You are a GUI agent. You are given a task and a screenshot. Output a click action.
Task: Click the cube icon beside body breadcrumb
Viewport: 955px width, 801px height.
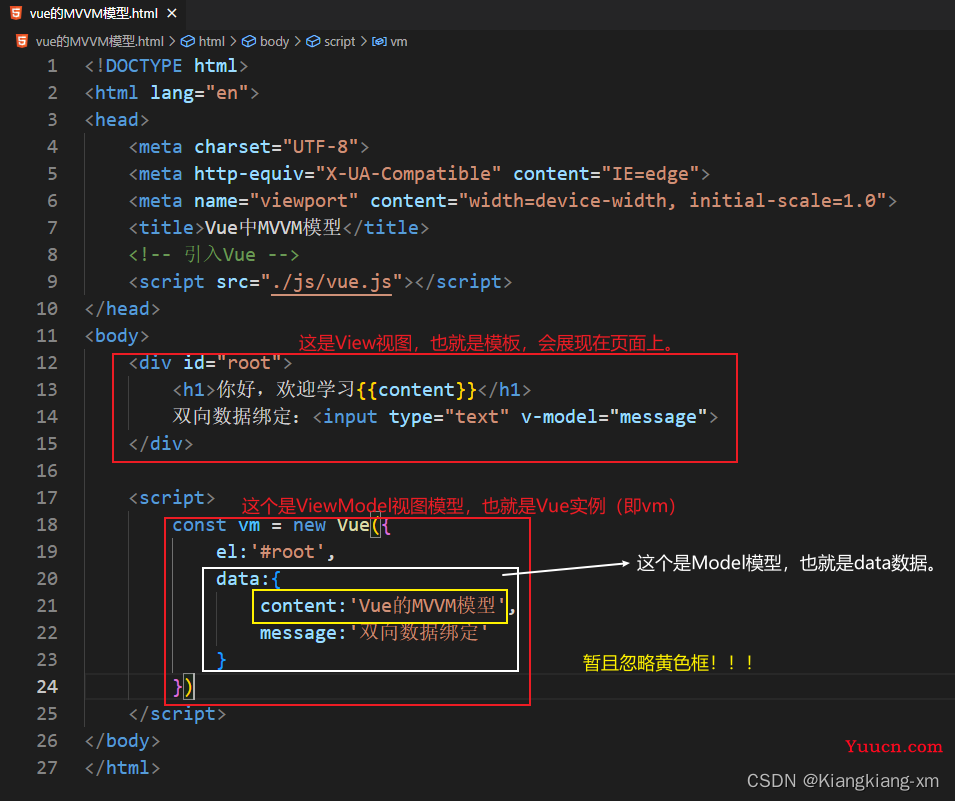point(249,41)
